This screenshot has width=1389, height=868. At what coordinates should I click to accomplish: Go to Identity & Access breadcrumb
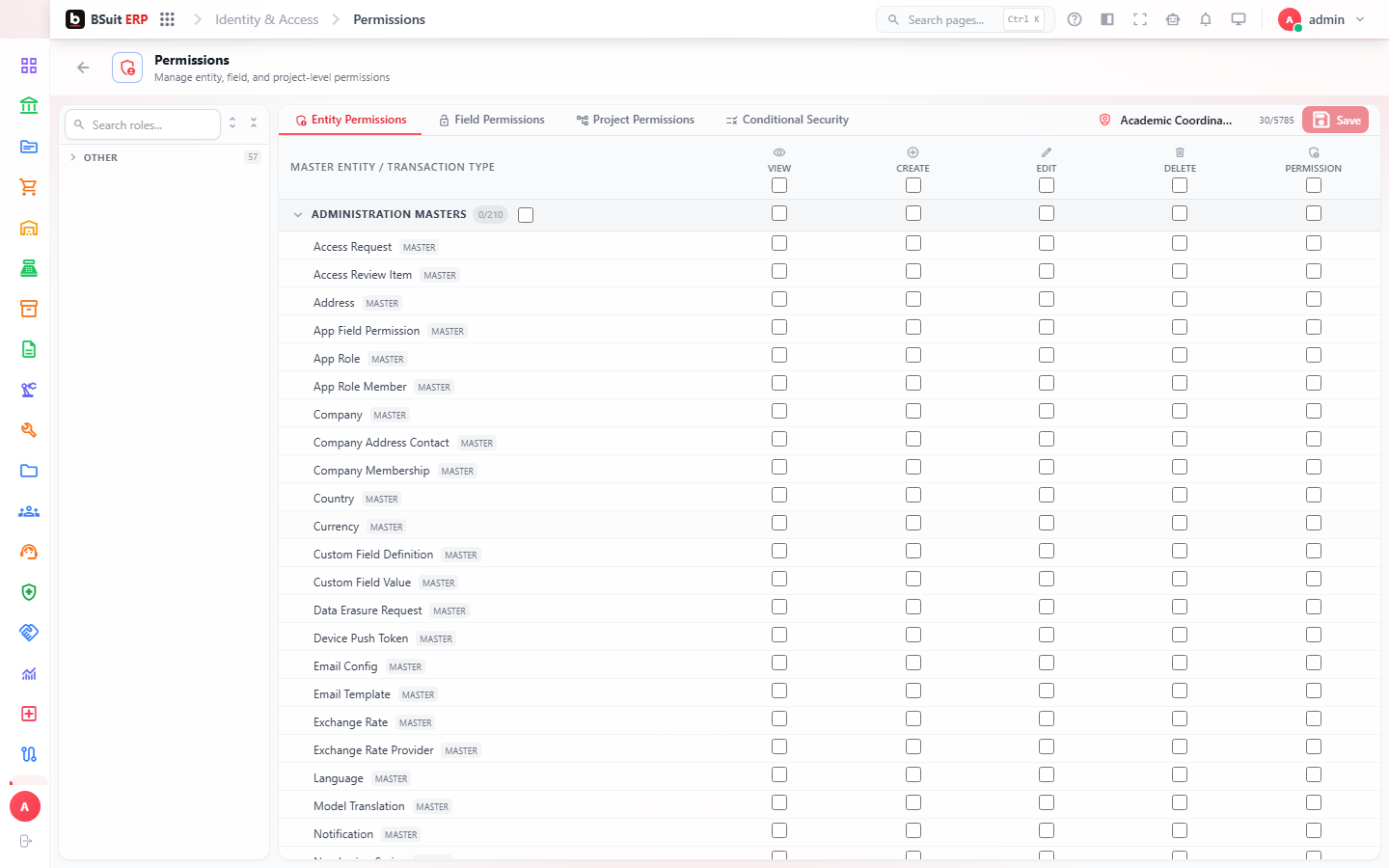pos(266,19)
